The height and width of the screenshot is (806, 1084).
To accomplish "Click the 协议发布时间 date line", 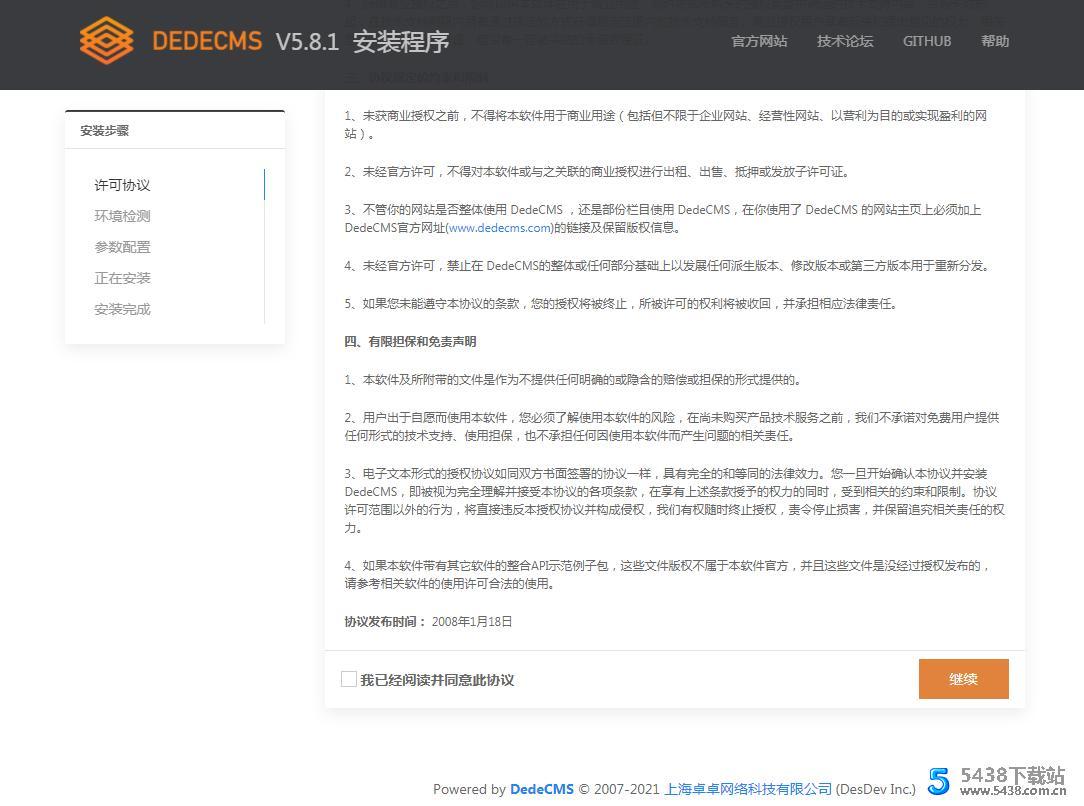I will 428,622.
